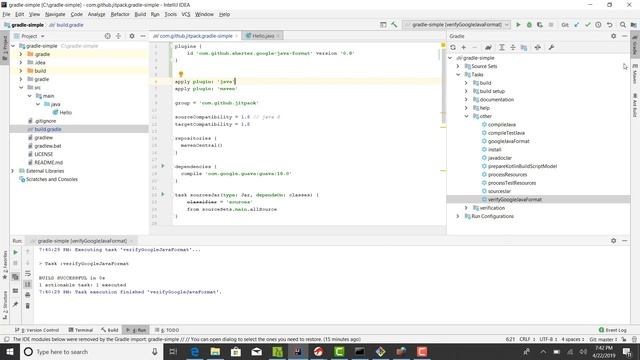This screenshot has width=640, height=360.
Task: Collapse the other tasks group
Action: click(466, 116)
